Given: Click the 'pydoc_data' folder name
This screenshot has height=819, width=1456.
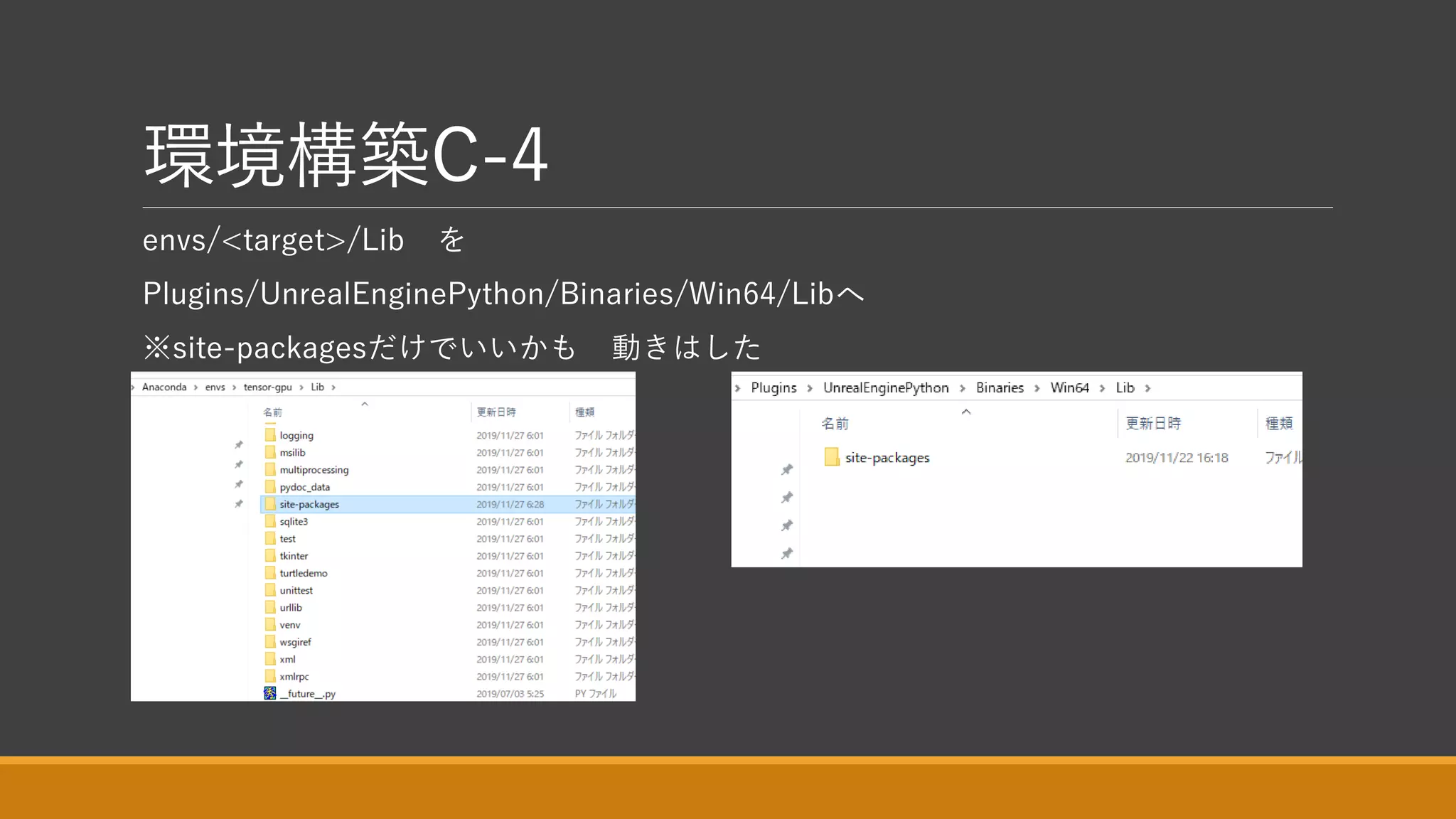Looking at the screenshot, I should point(305,487).
